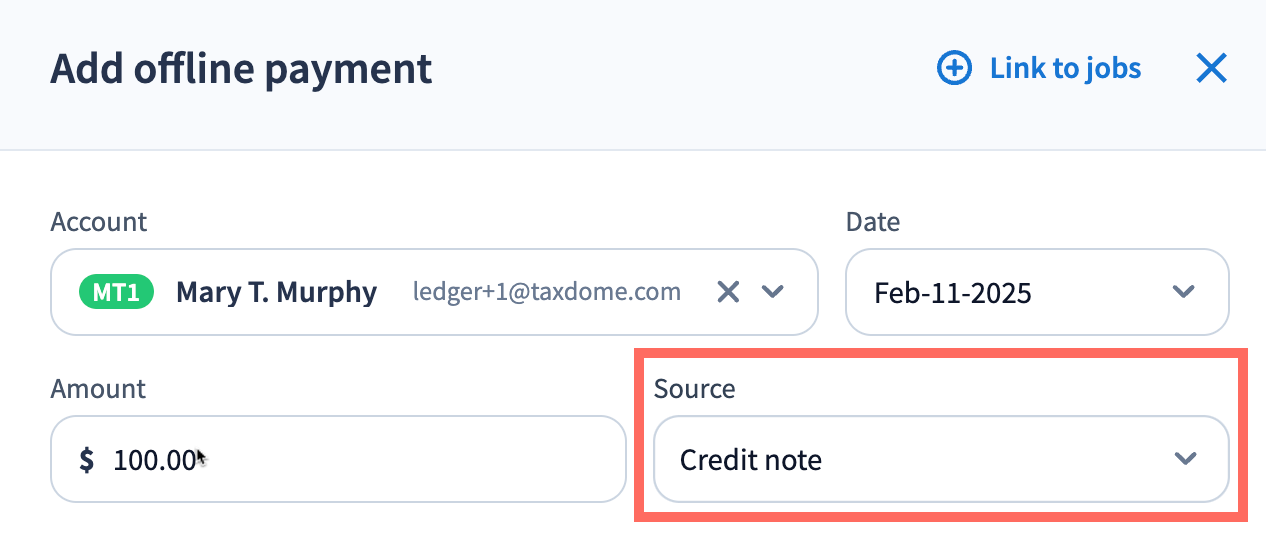Expand the Account dropdown chevron
1266x534 pixels.
point(772,292)
